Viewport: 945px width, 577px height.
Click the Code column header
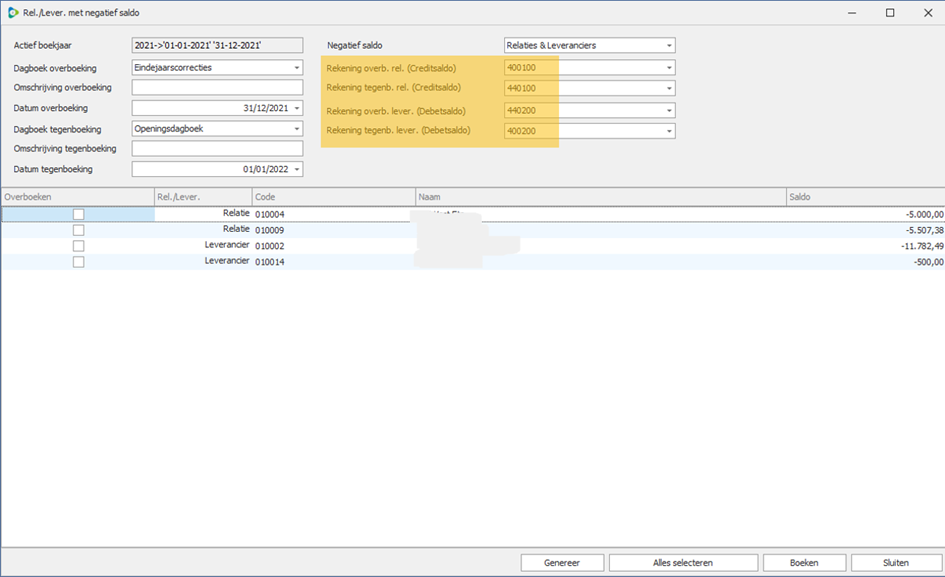click(333, 197)
